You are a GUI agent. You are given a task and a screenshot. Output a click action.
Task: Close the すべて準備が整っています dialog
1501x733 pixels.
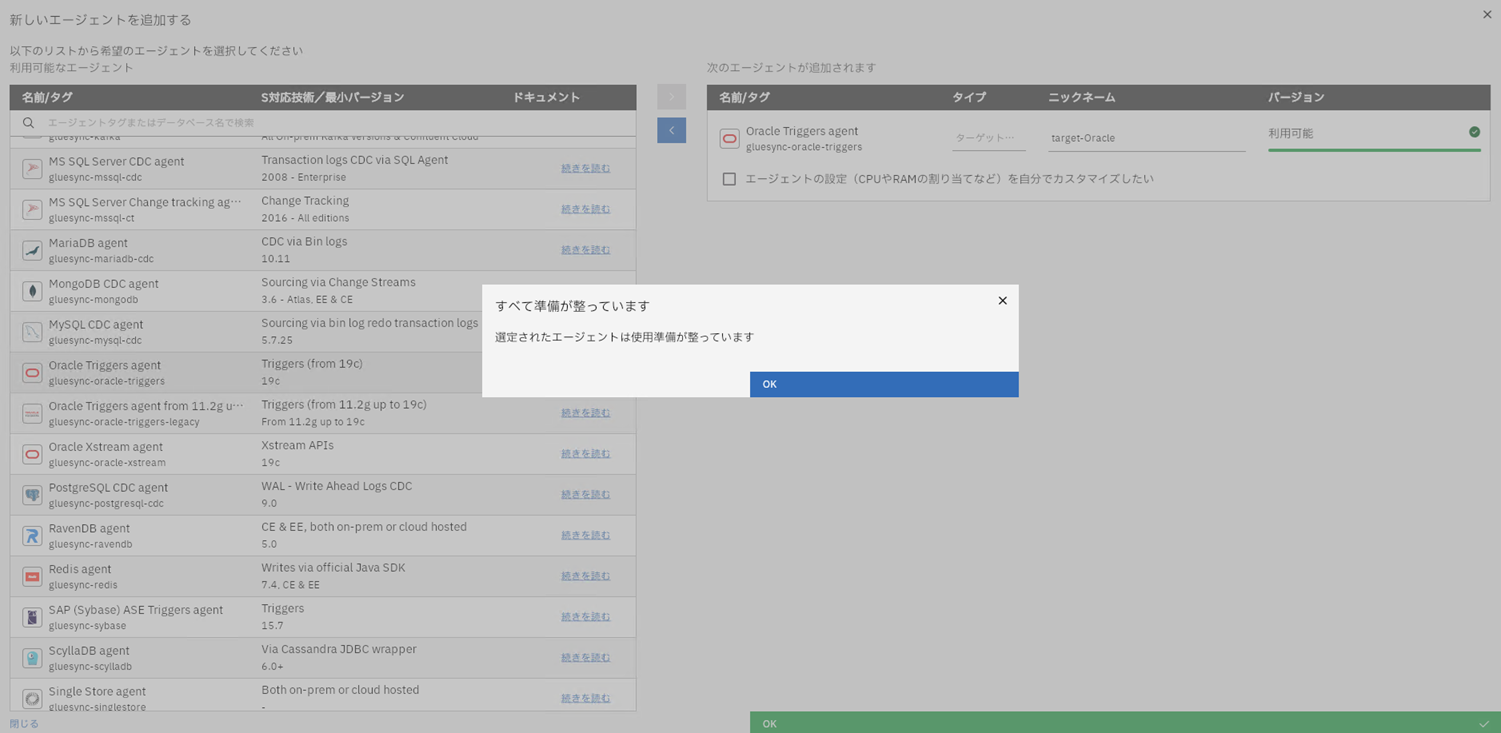click(x=1002, y=301)
